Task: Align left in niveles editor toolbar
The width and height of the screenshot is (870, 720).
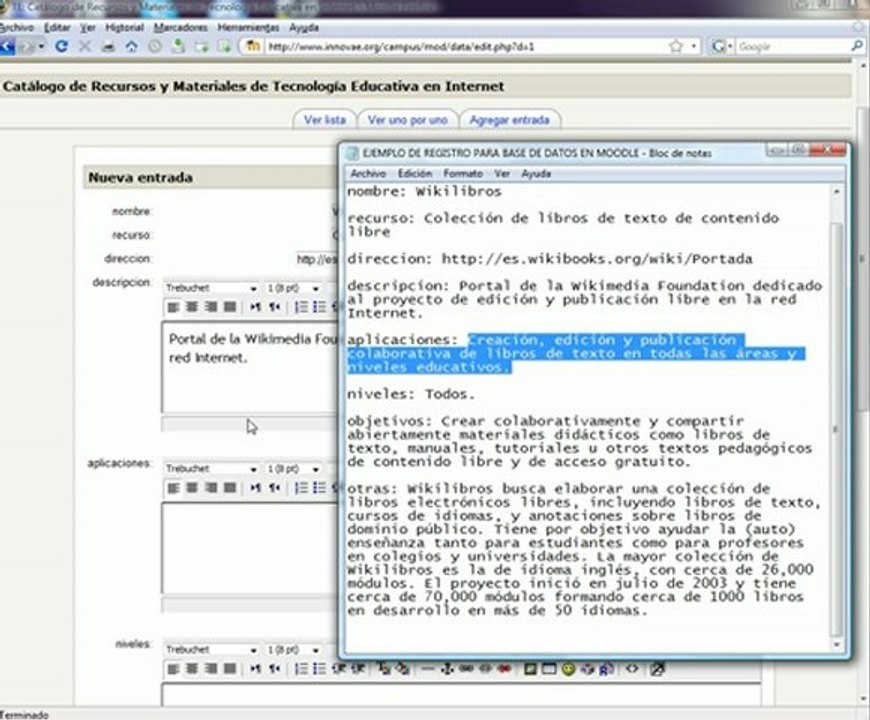Action: [x=174, y=668]
